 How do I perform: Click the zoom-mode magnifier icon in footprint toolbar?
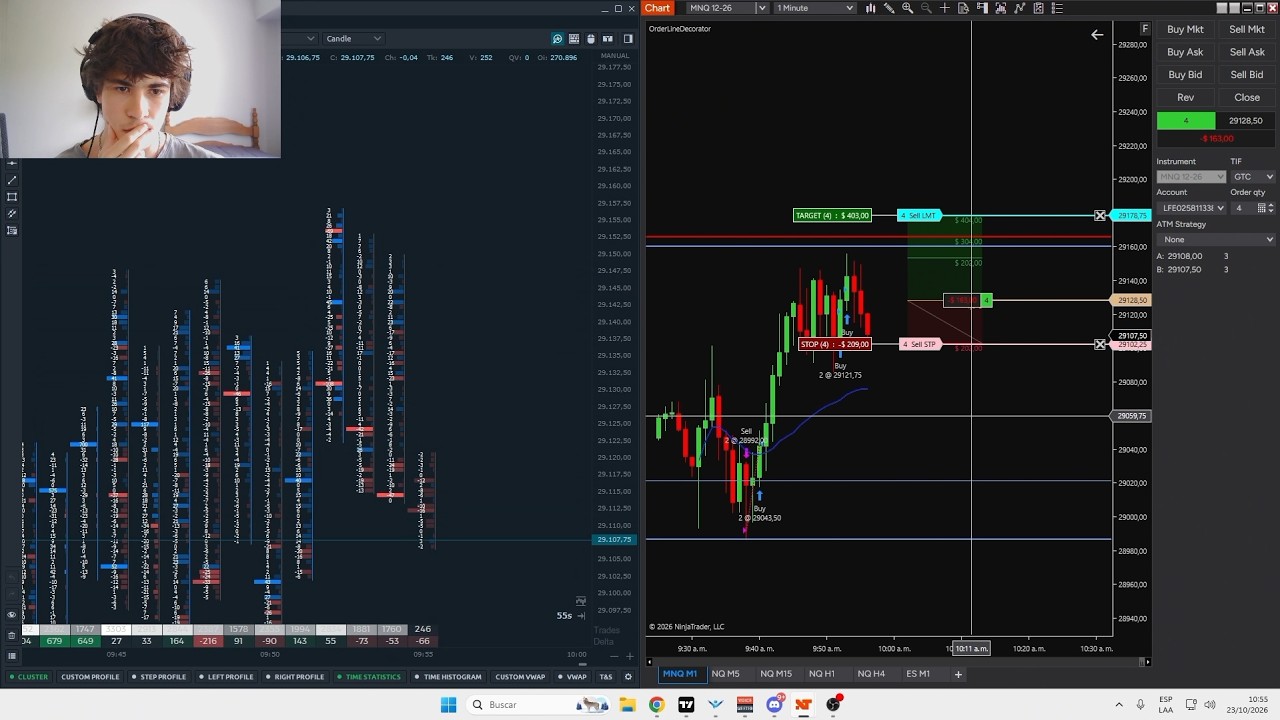(557, 39)
